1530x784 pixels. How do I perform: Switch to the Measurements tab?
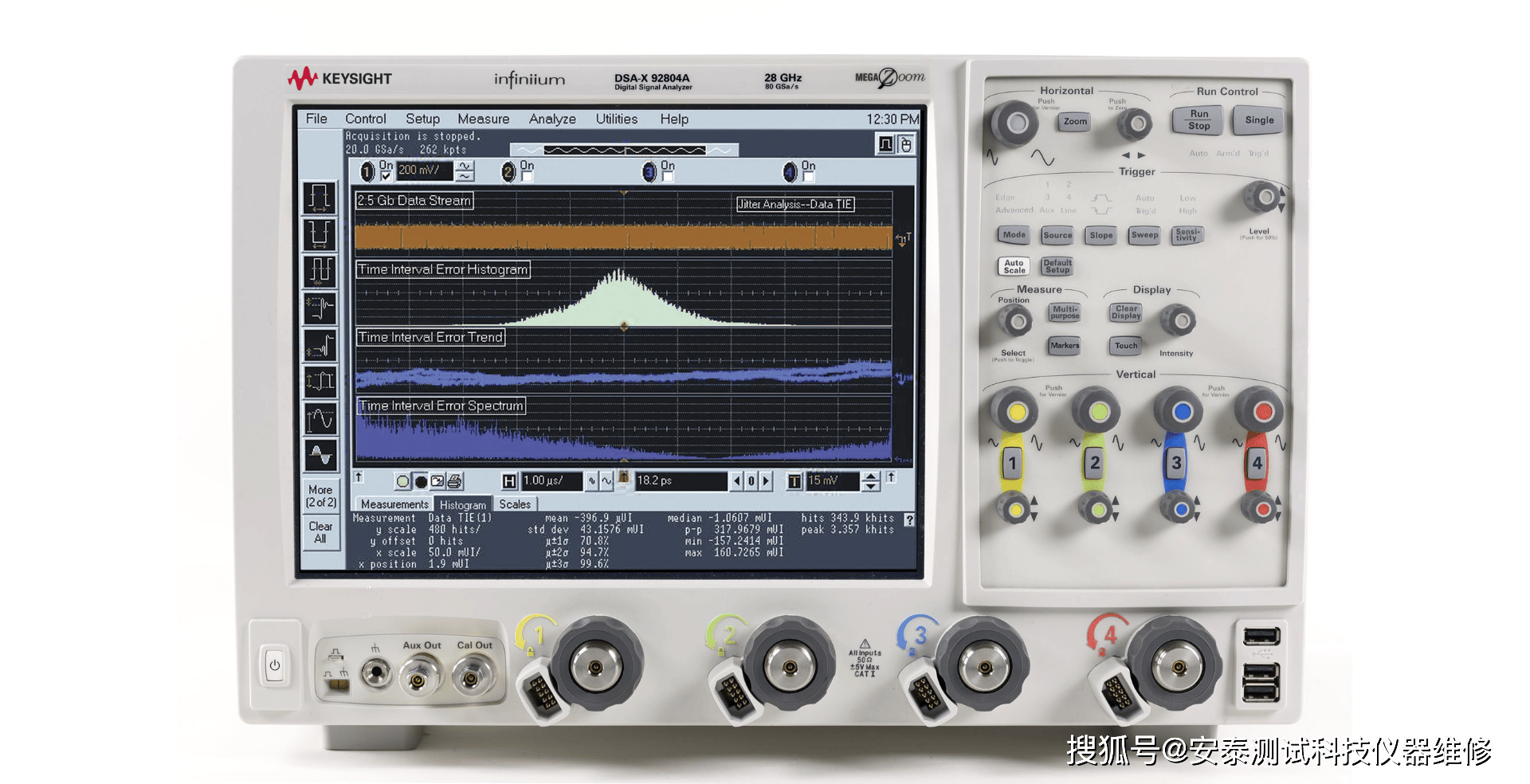[x=394, y=504]
